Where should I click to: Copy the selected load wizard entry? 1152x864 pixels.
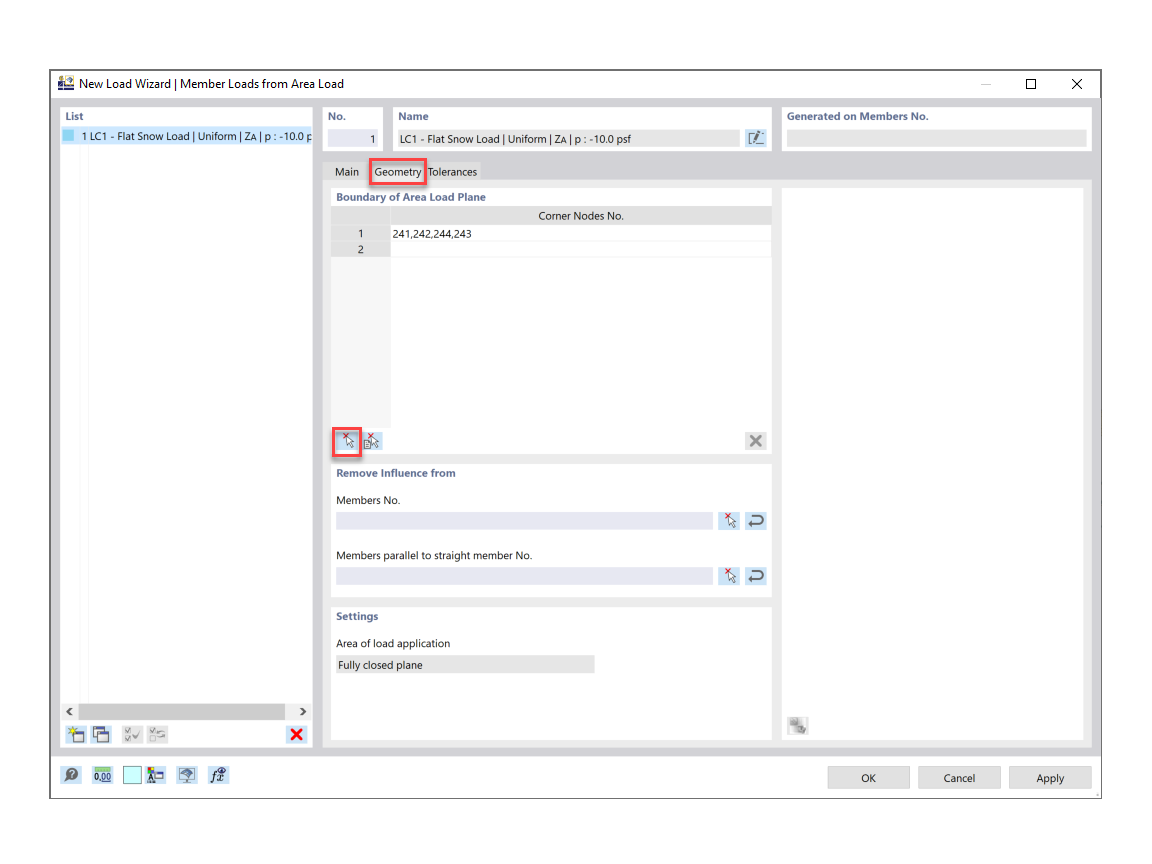click(101, 734)
